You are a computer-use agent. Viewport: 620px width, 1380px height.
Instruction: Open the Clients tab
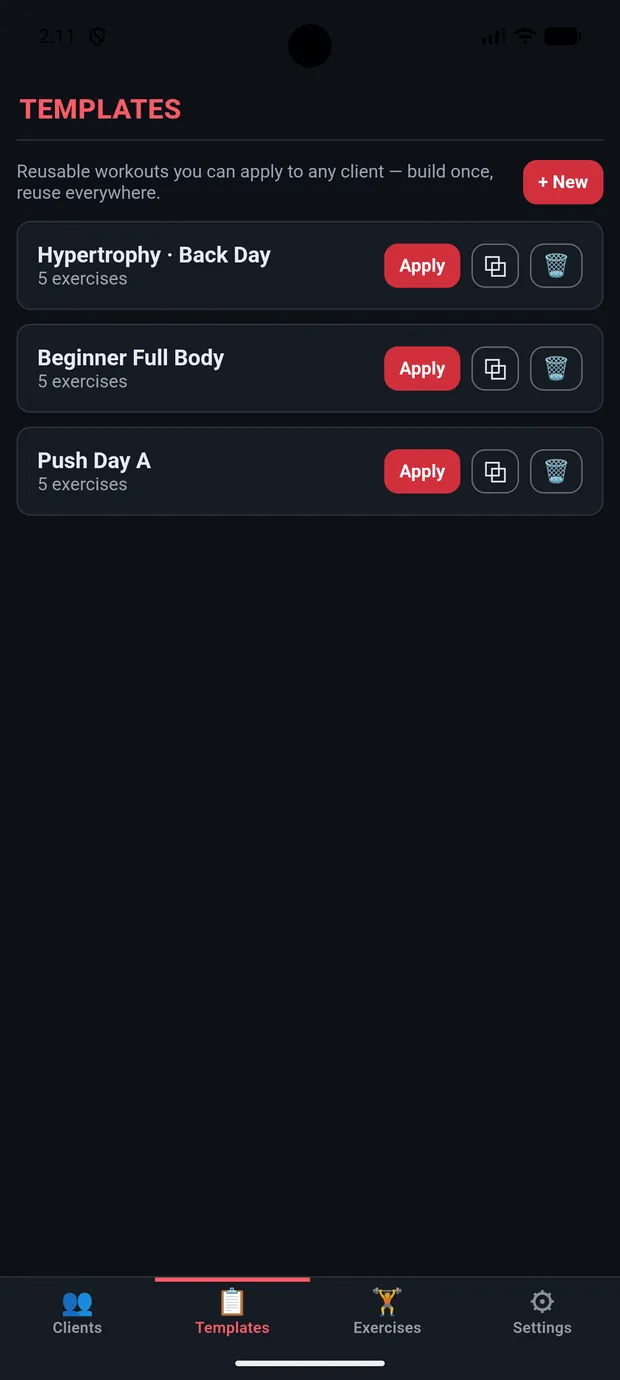point(77,1313)
